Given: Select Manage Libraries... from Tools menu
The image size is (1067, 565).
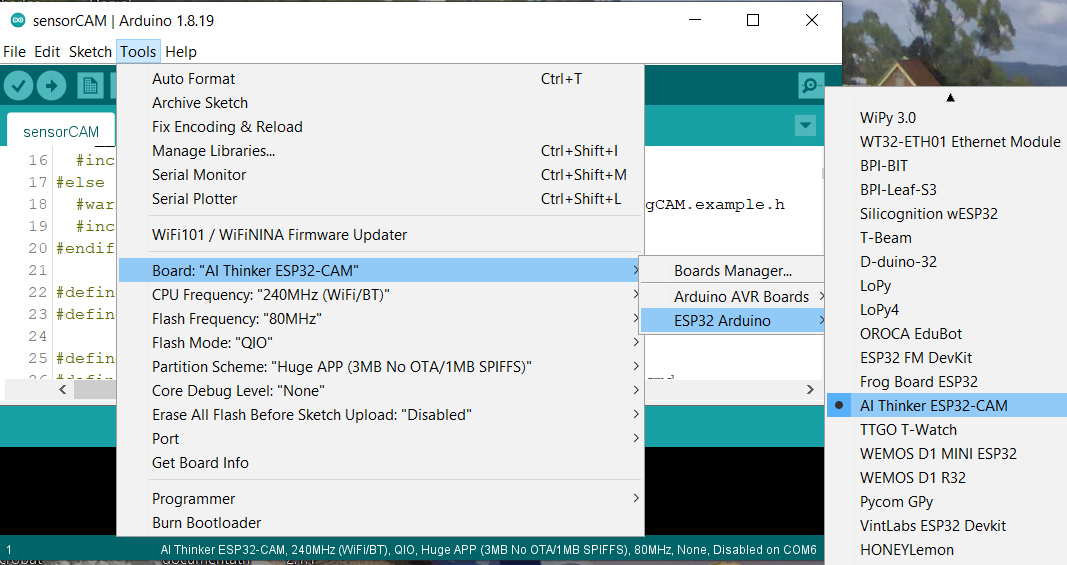Looking at the screenshot, I should pyautogui.click(x=213, y=151).
